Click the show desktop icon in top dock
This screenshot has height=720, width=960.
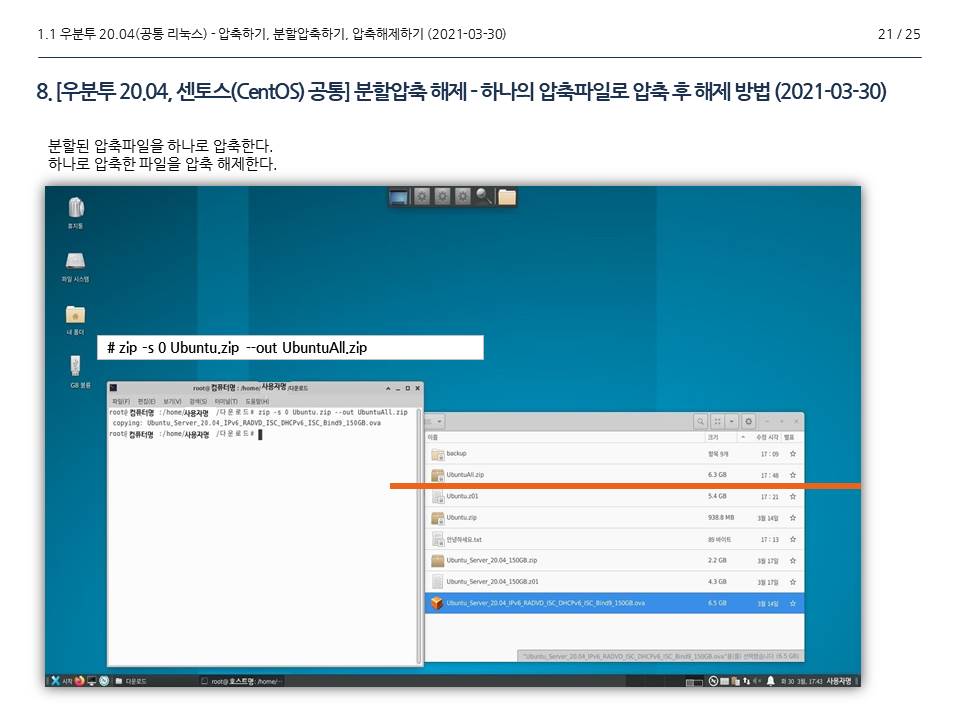399,197
